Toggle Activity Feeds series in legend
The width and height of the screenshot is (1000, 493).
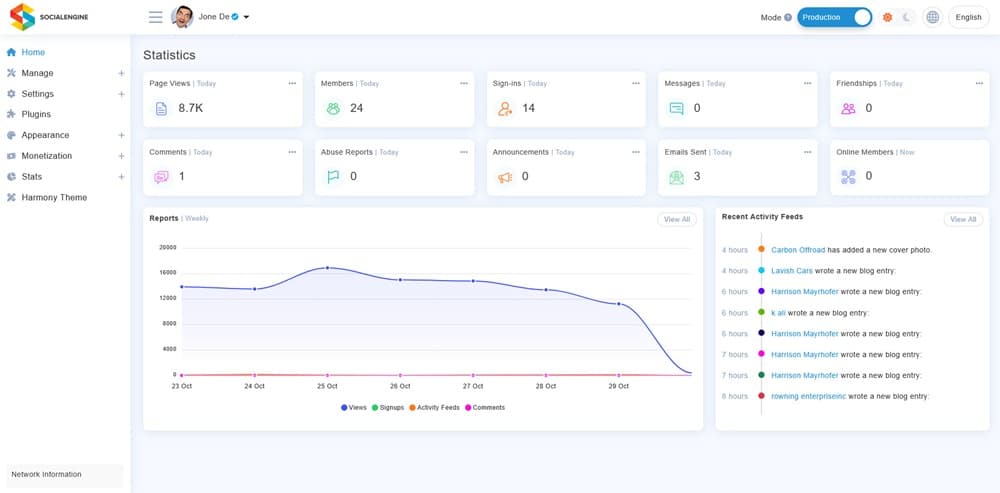[435, 408]
